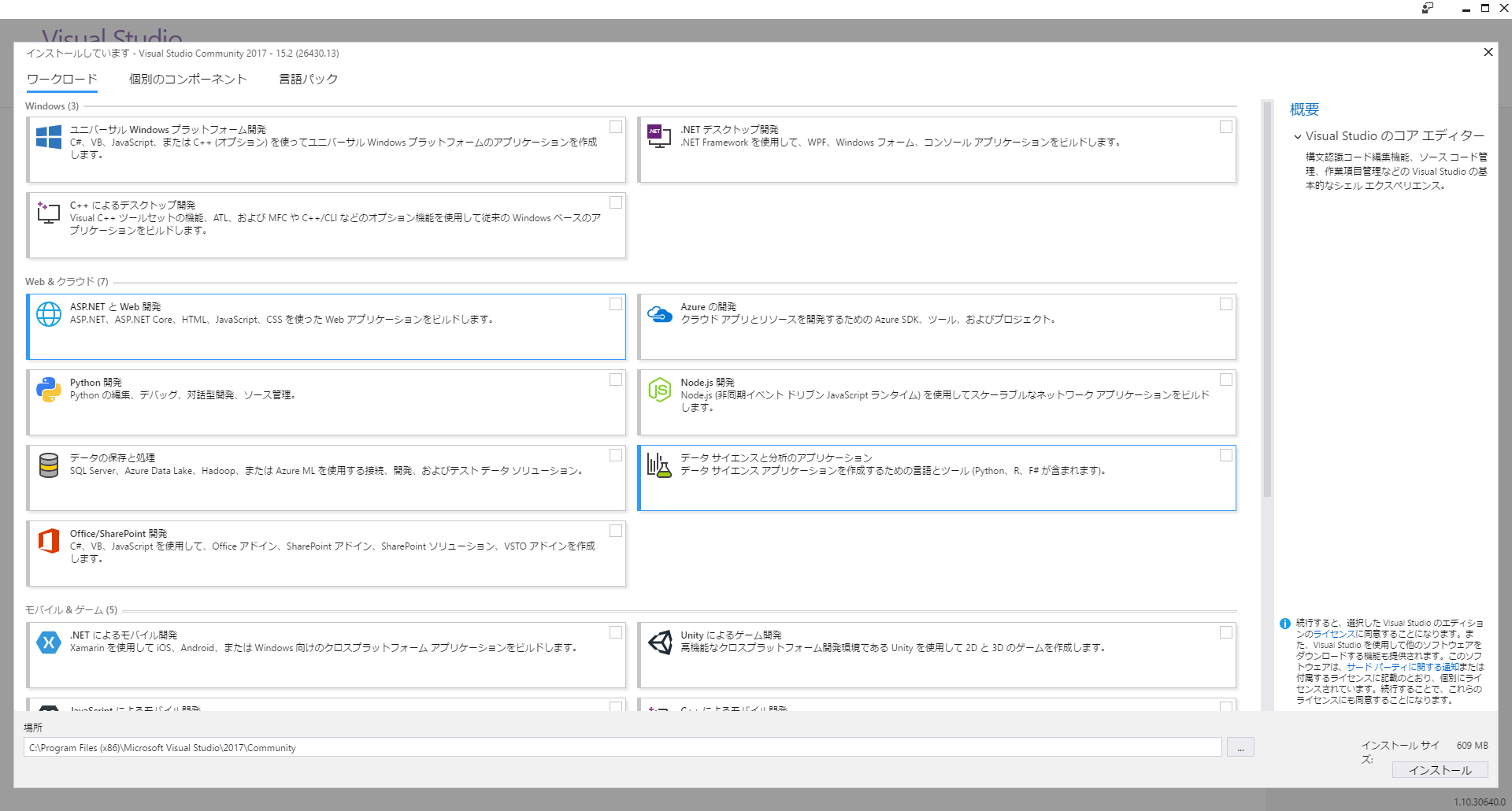Click the Unity game engine icon
1512x811 pixels.
[x=659, y=643]
